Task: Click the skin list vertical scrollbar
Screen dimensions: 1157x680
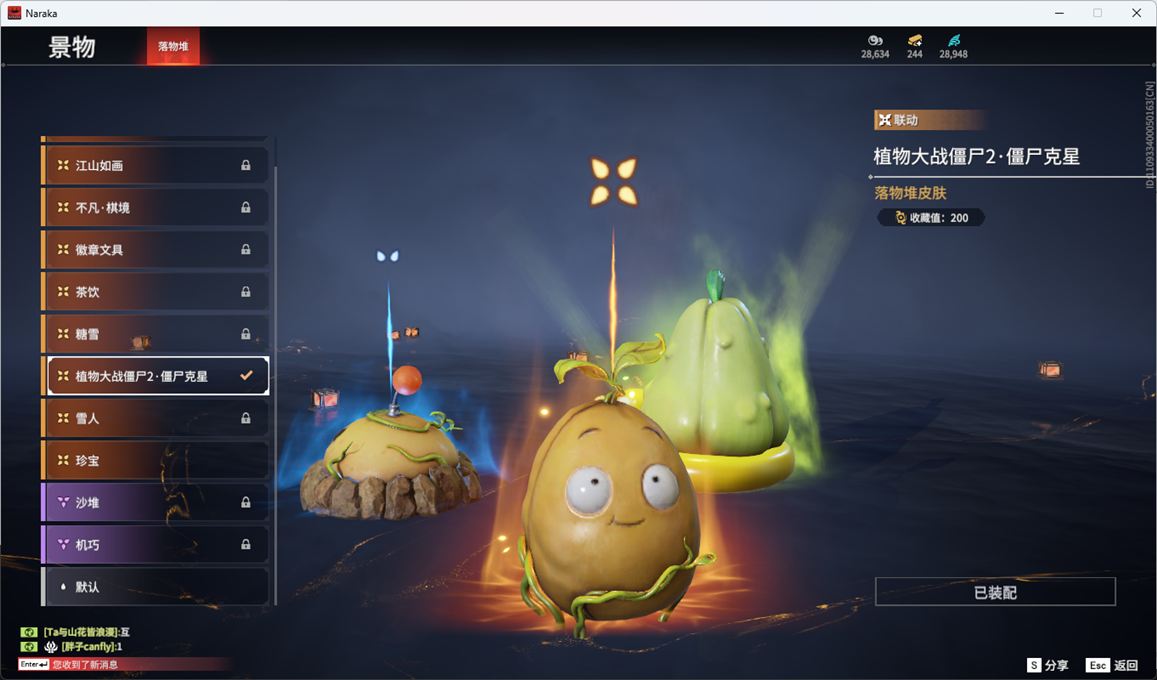Action: [x=275, y=370]
